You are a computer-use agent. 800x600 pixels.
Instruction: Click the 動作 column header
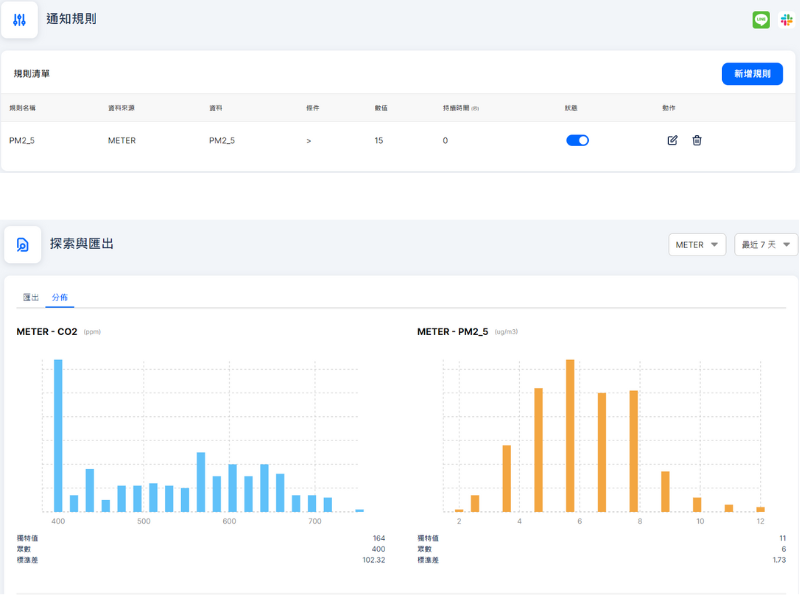point(669,108)
